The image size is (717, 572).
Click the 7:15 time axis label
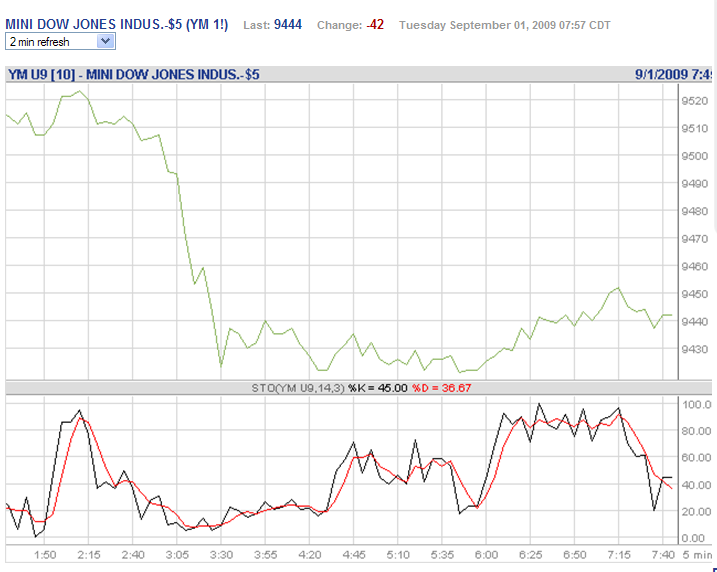(x=619, y=555)
